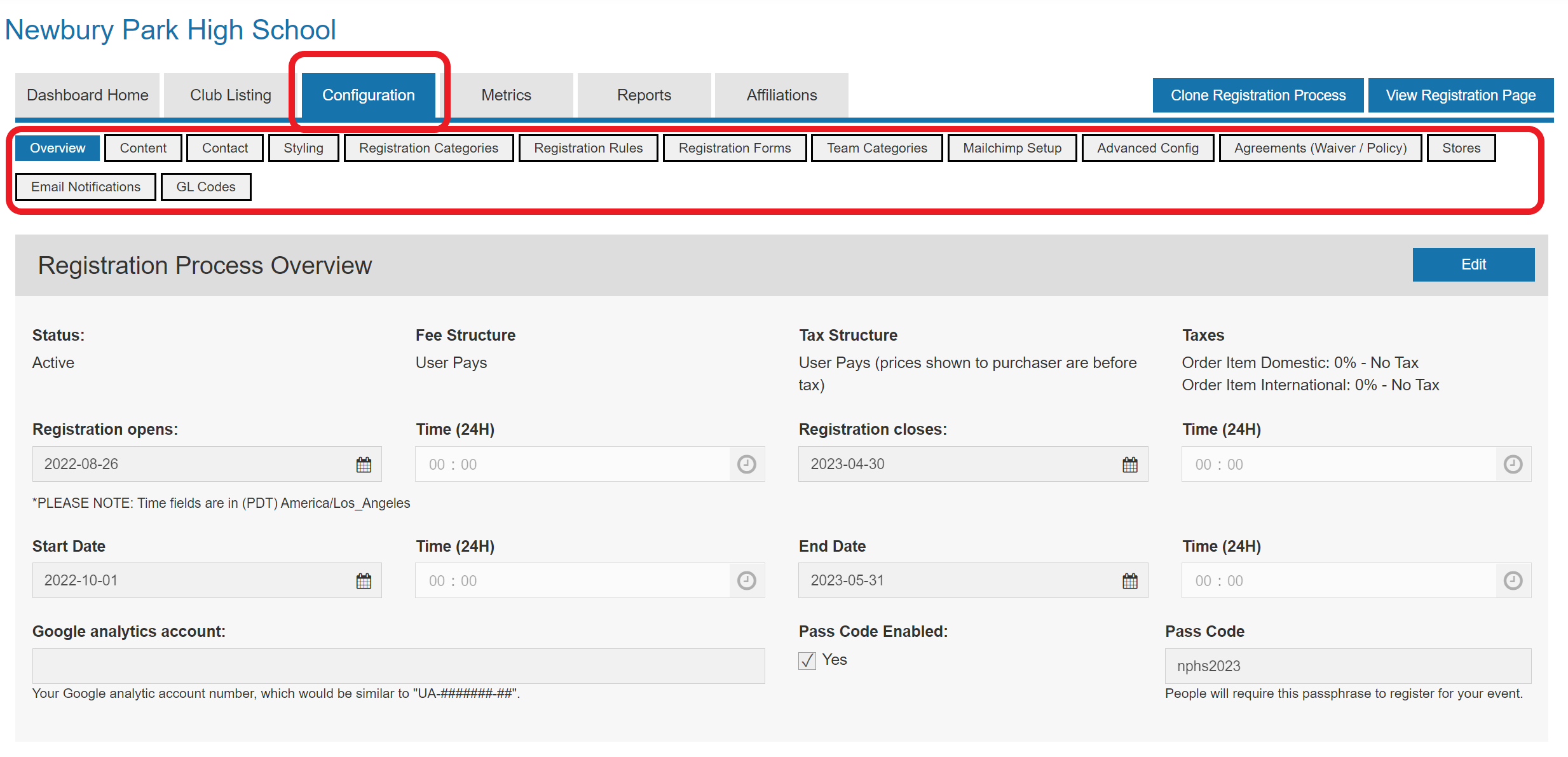Go to the GL Codes sub-tab
This screenshot has width=1568, height=757.
click(205, 187)
